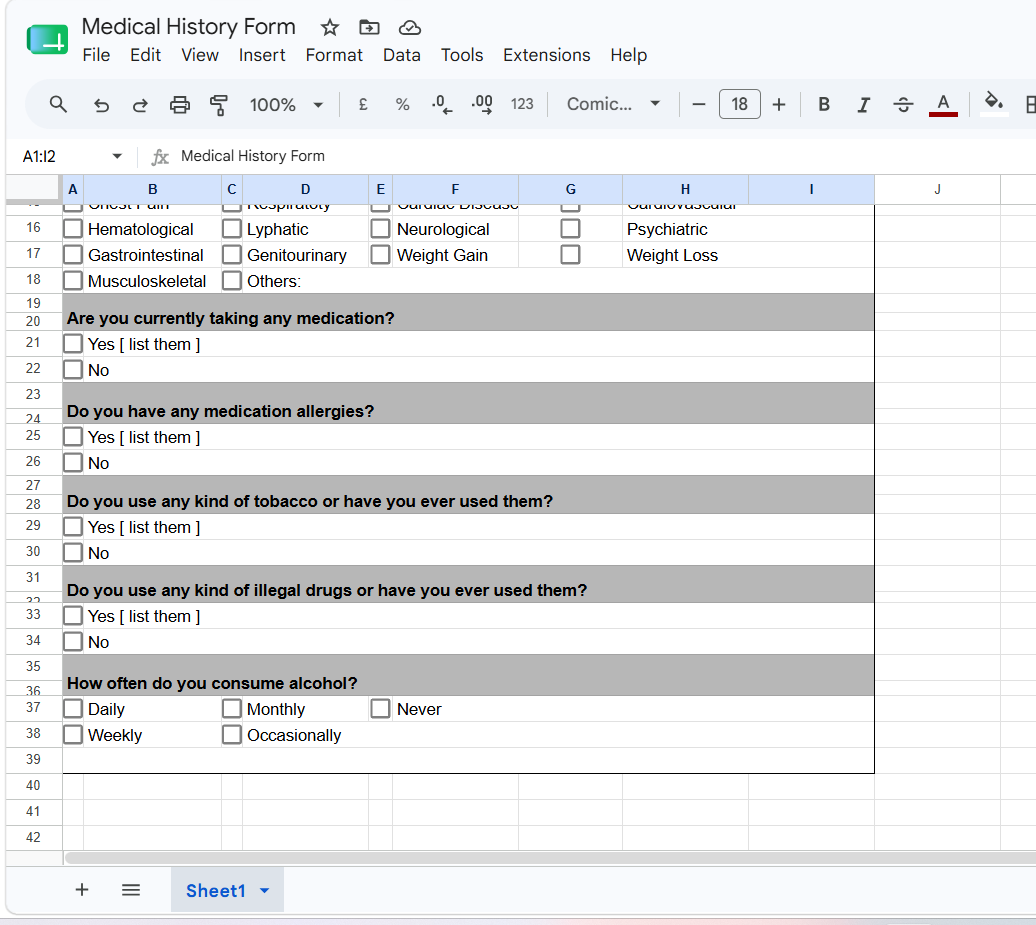The height and width of the screenshot is (925, 1036).
Task: Open the Extensions menu
Action: point(547,55)
